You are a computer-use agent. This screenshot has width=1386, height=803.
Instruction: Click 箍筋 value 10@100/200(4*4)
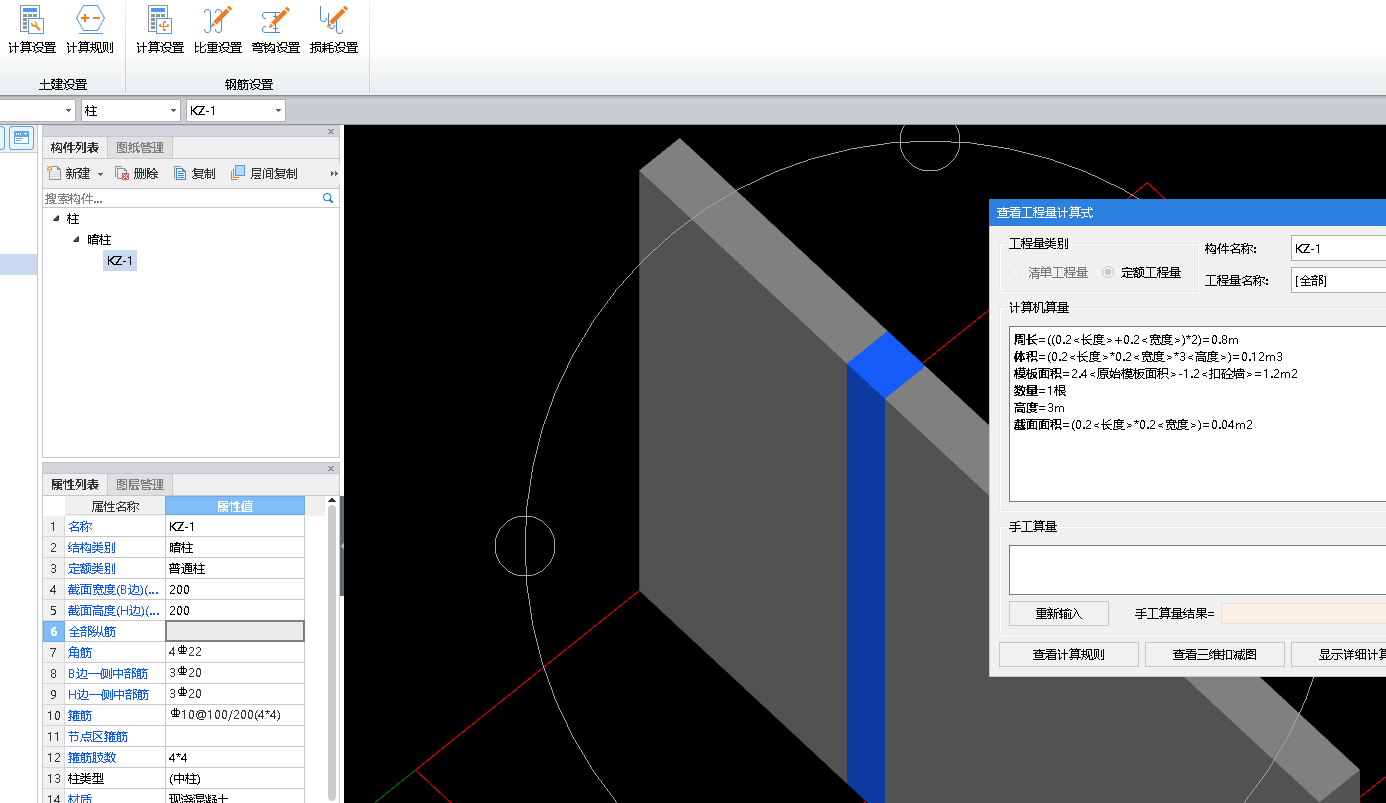[235, 715]
